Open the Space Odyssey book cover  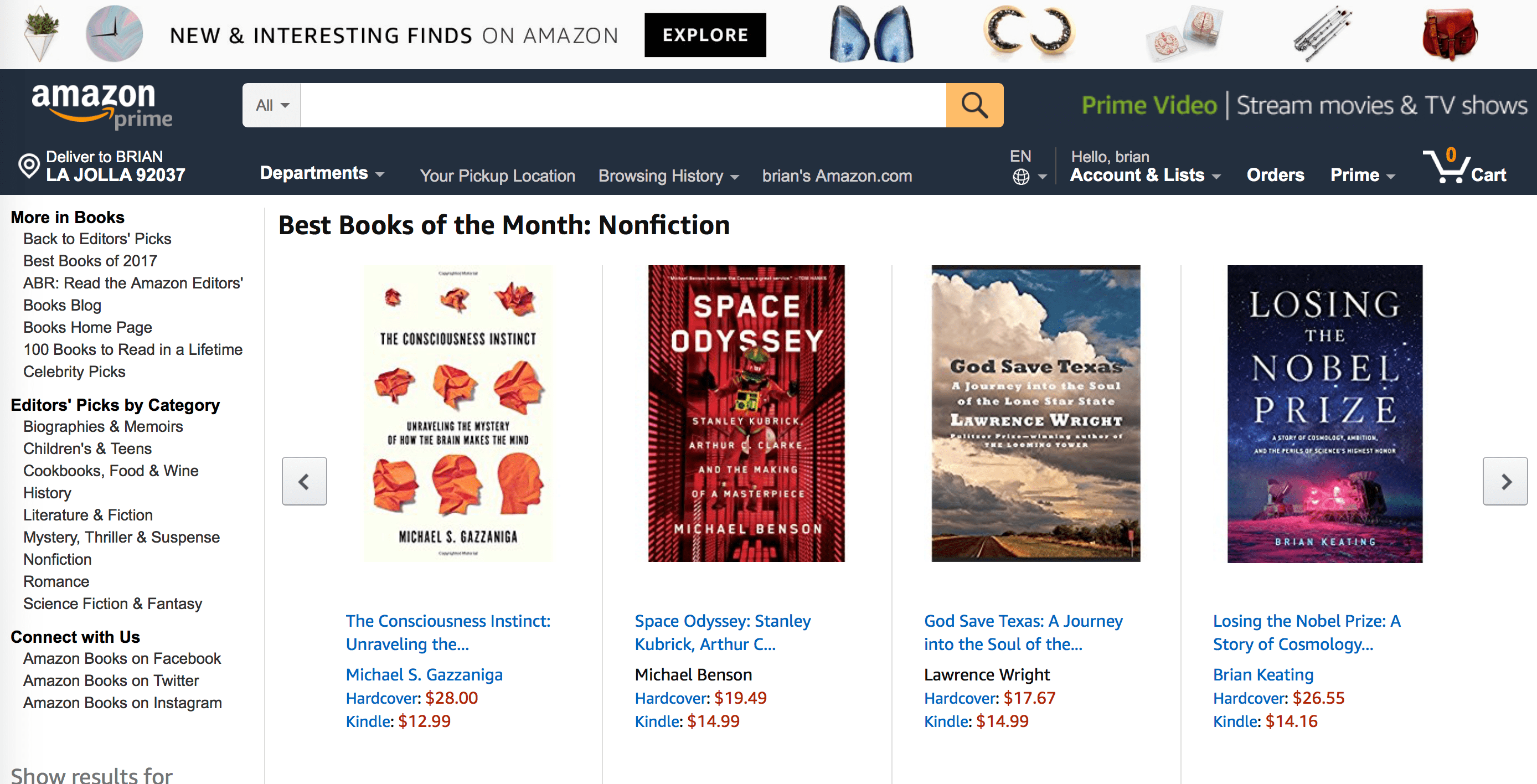pos(746,415)
